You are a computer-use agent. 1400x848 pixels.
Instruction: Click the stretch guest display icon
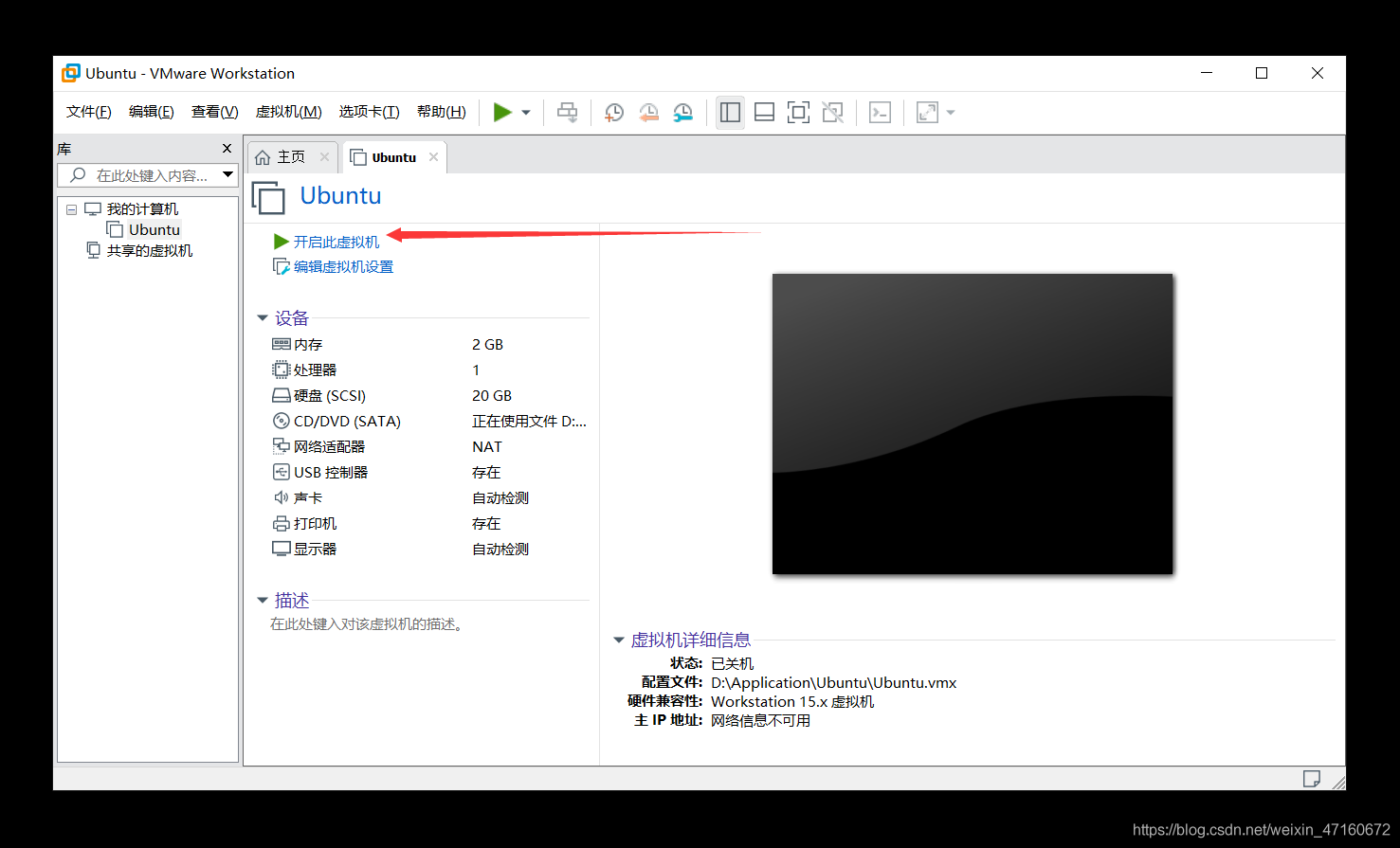[x=927, y=113]
